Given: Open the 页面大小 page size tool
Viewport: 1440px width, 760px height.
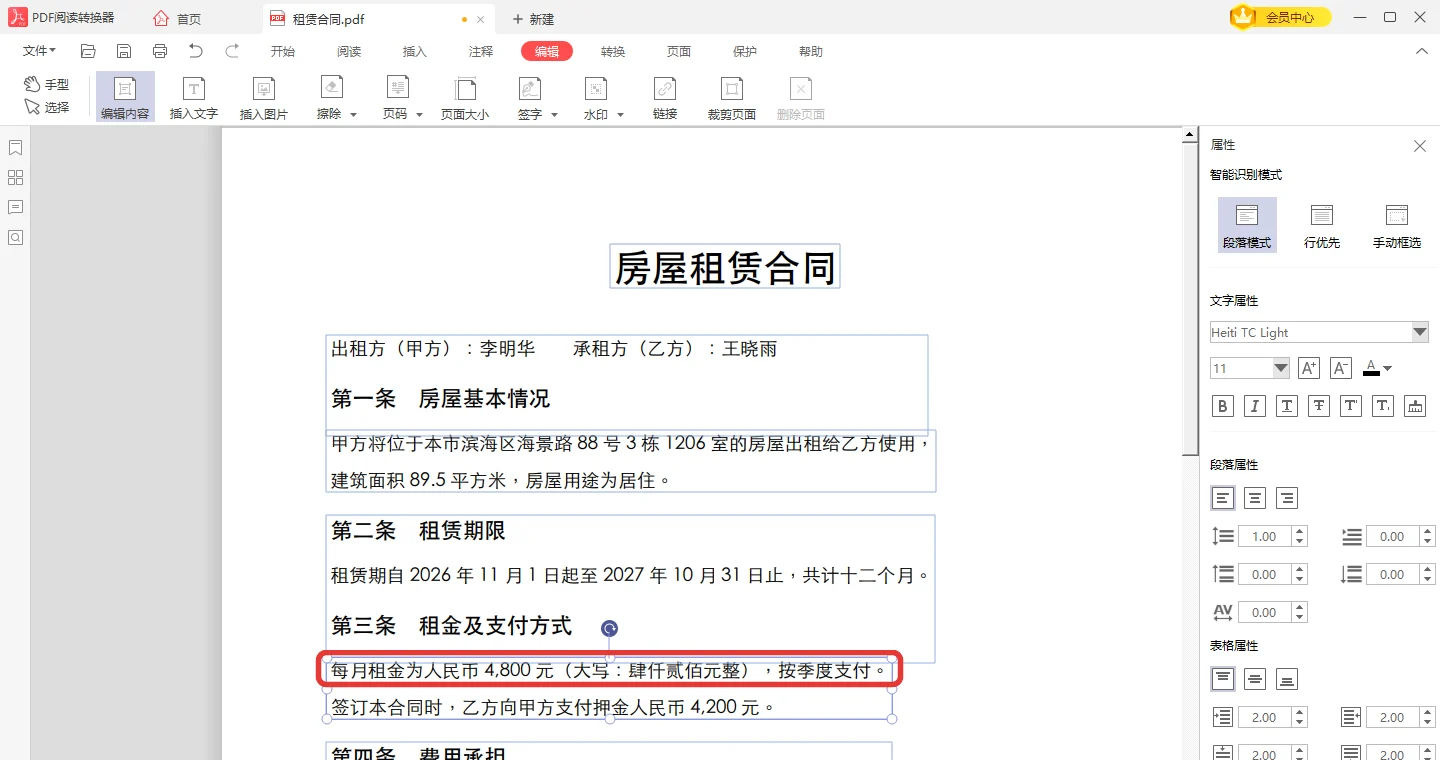Looking at the screenshot, I should point(465,97).
